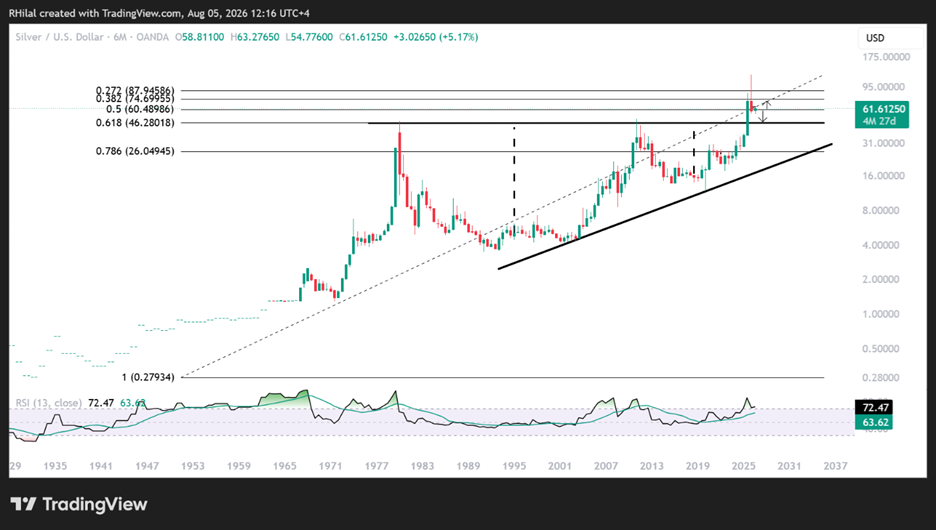Click the 1947 time axis label
The image size is (936, 530).
point(147,466)
